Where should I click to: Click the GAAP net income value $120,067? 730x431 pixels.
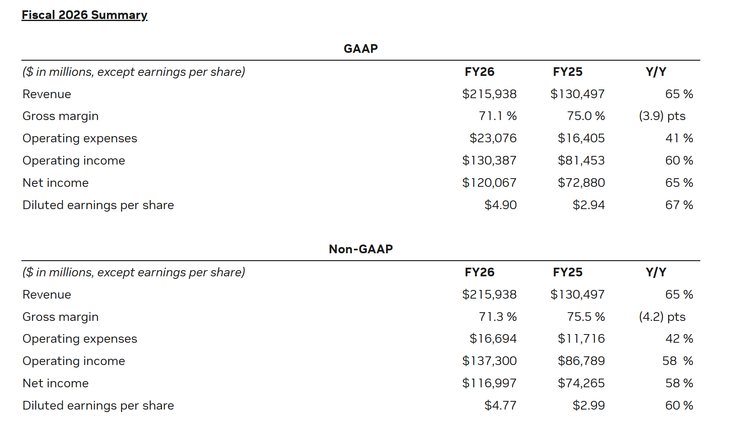tap(488, 183)
